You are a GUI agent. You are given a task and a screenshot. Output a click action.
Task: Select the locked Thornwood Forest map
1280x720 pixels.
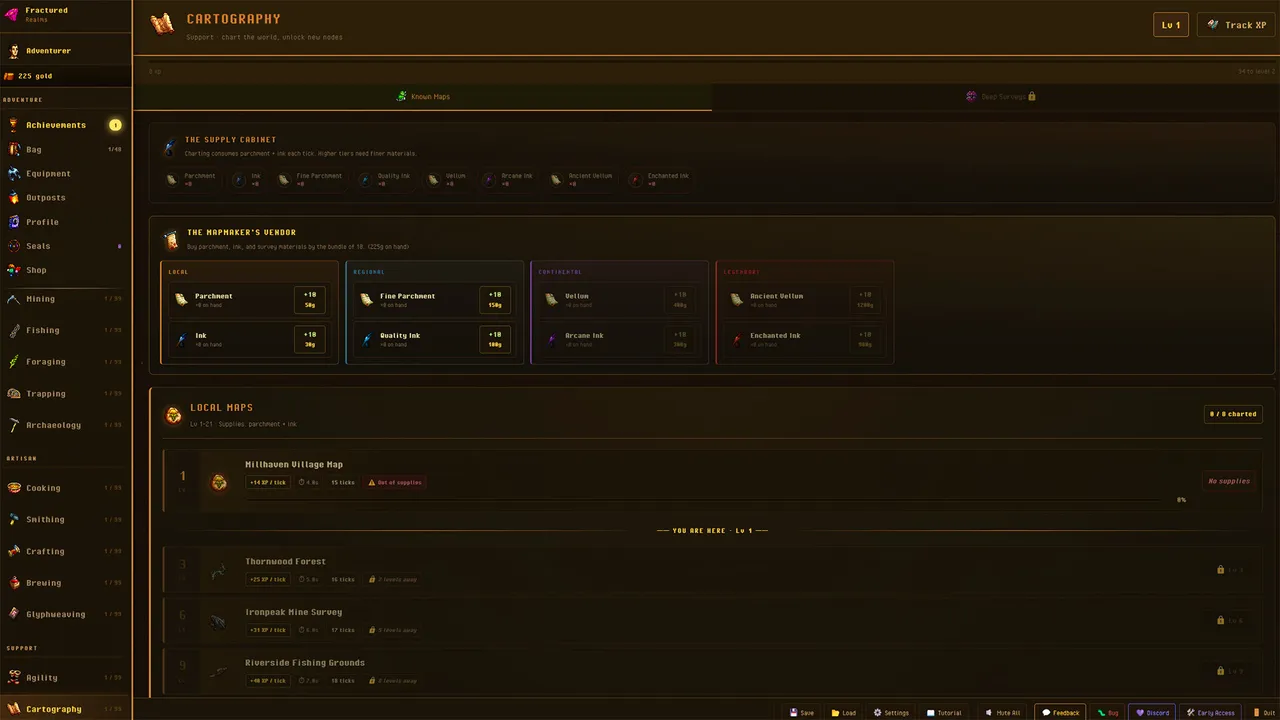coord(712,570)
